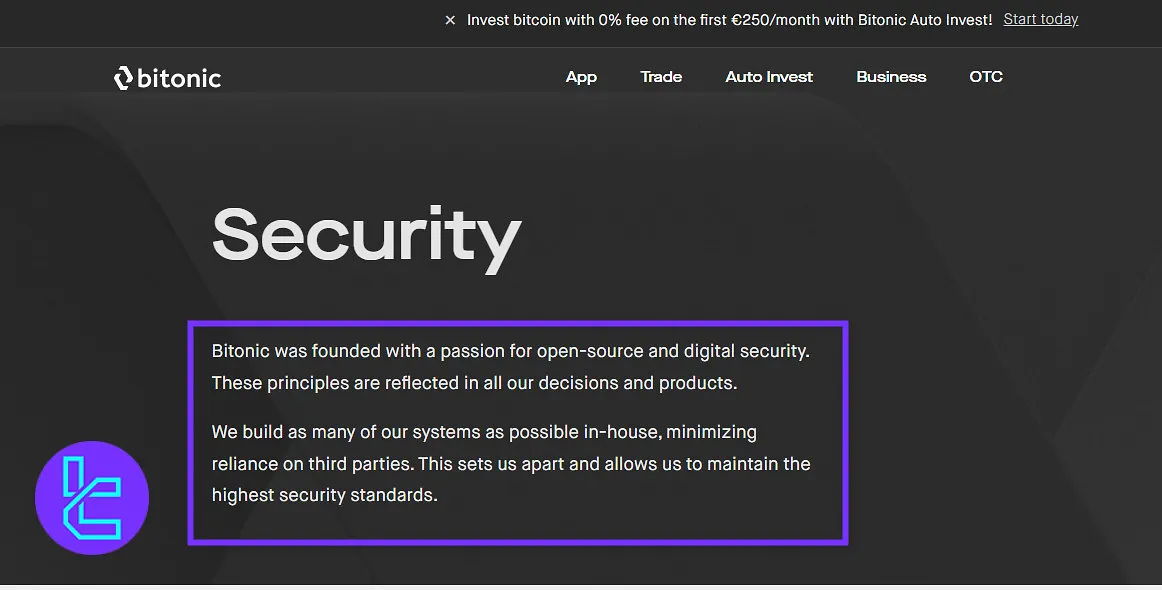This screenshot has height=590, width=1162.
Task: Click the "These principles are reflected" line
Action: point(474,383)
